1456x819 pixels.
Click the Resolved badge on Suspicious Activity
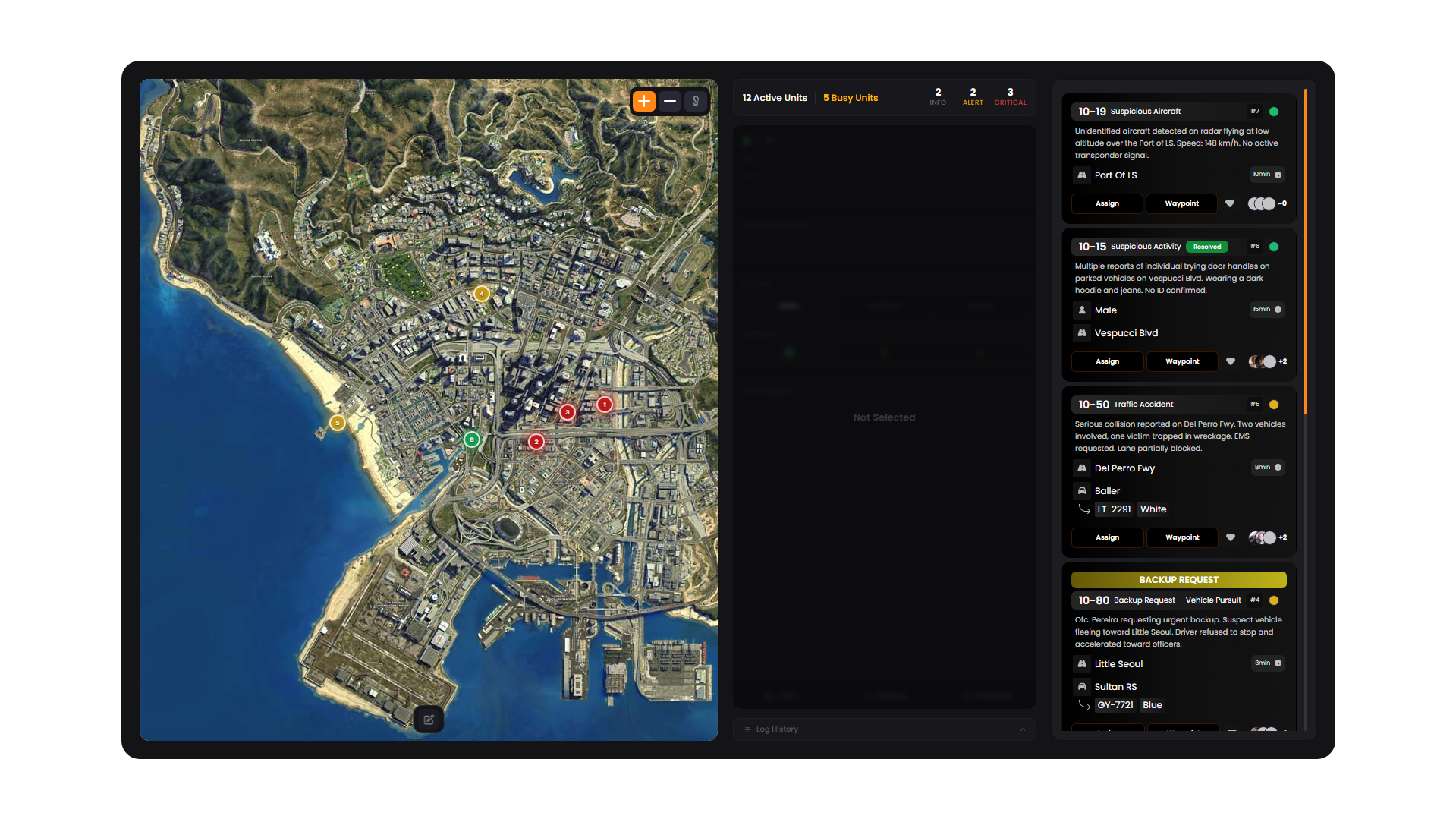coord(1206,247)
